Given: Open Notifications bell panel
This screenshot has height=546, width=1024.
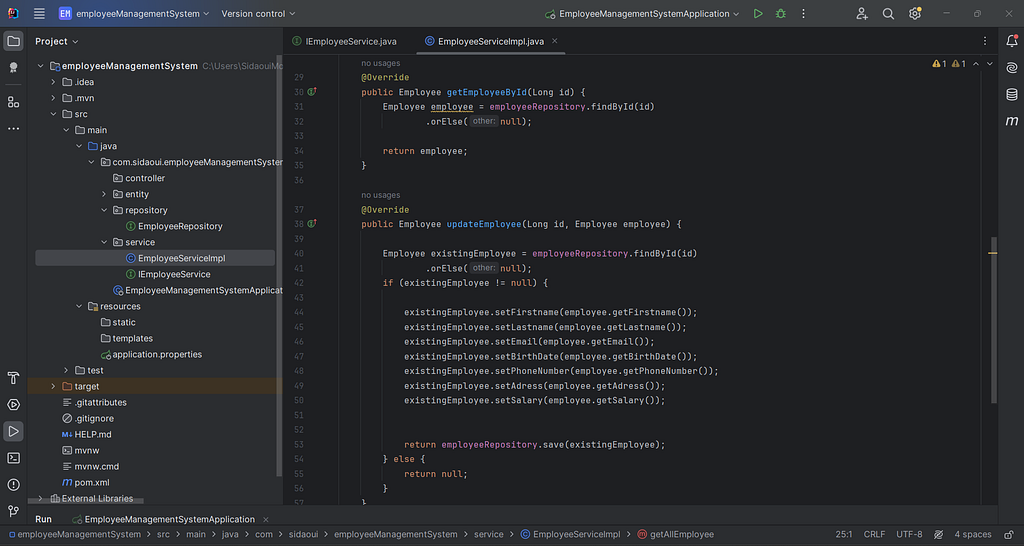Looking at the screenshot, I should click(1012, 41).
